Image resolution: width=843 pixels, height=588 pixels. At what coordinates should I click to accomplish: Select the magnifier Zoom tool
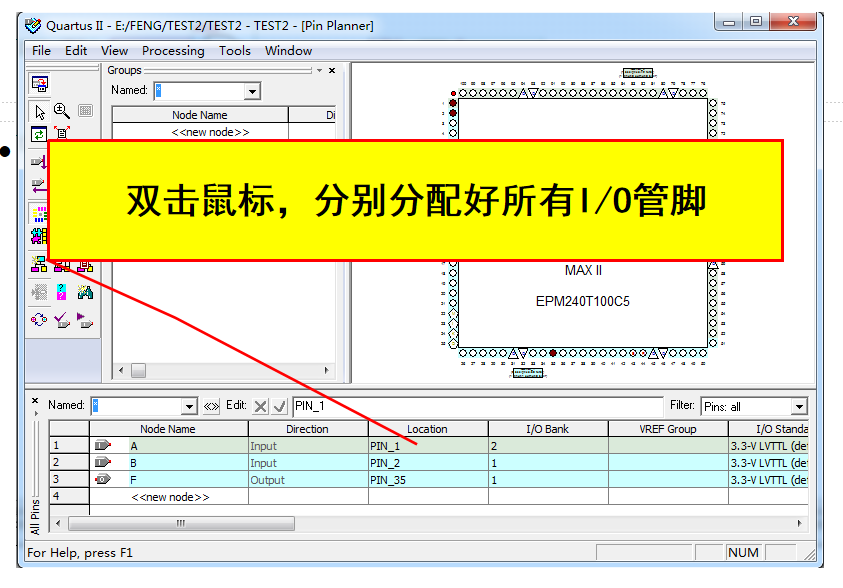(x=62, y=111)
